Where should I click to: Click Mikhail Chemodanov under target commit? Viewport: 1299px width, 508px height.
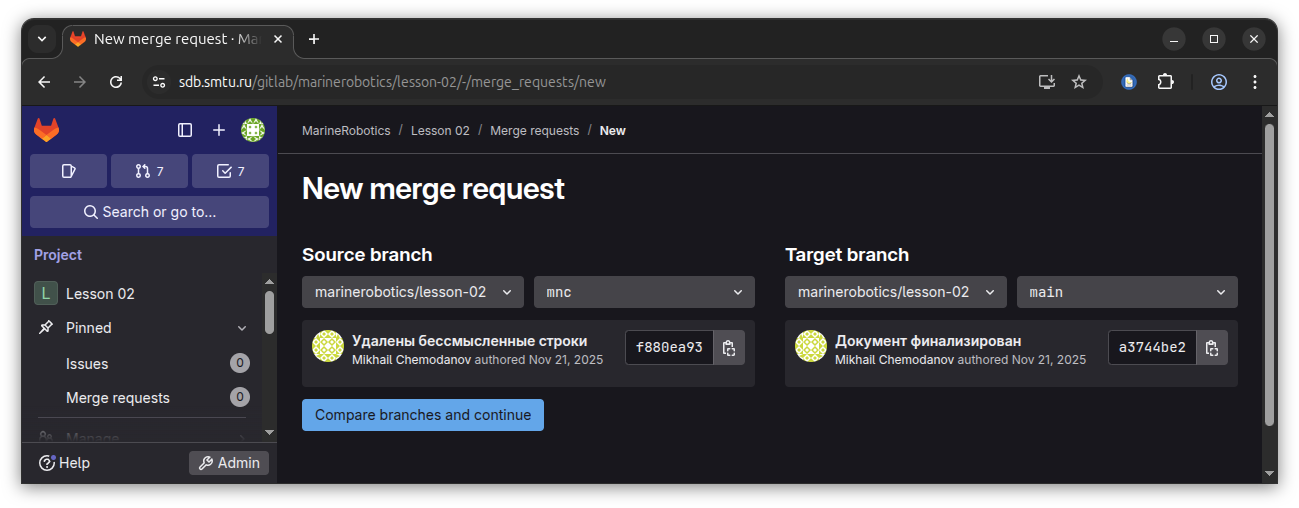point(894,359)
